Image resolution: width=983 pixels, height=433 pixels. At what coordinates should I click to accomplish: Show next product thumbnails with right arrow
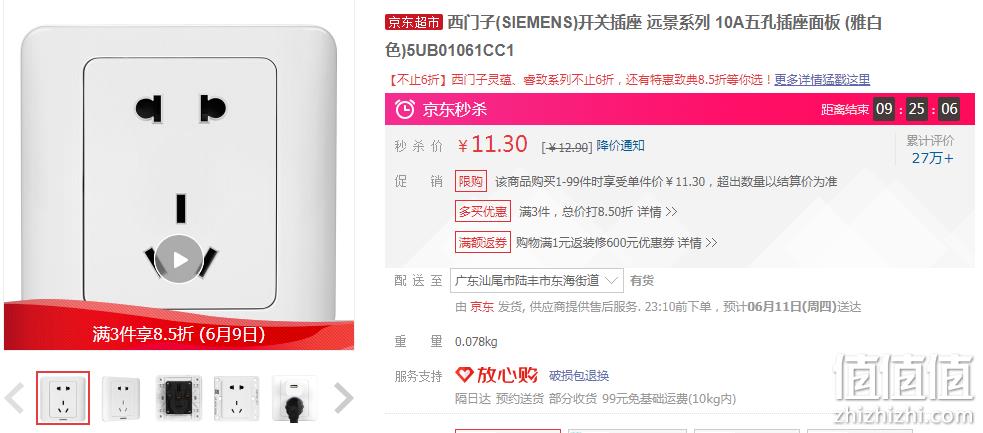pyautogui.click(x=344, y=397)
